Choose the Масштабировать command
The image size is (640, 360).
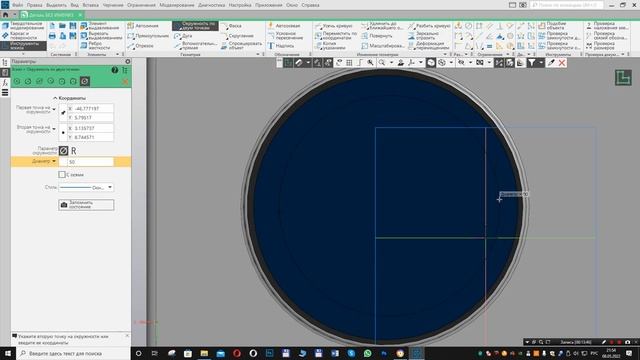(382, 46)
